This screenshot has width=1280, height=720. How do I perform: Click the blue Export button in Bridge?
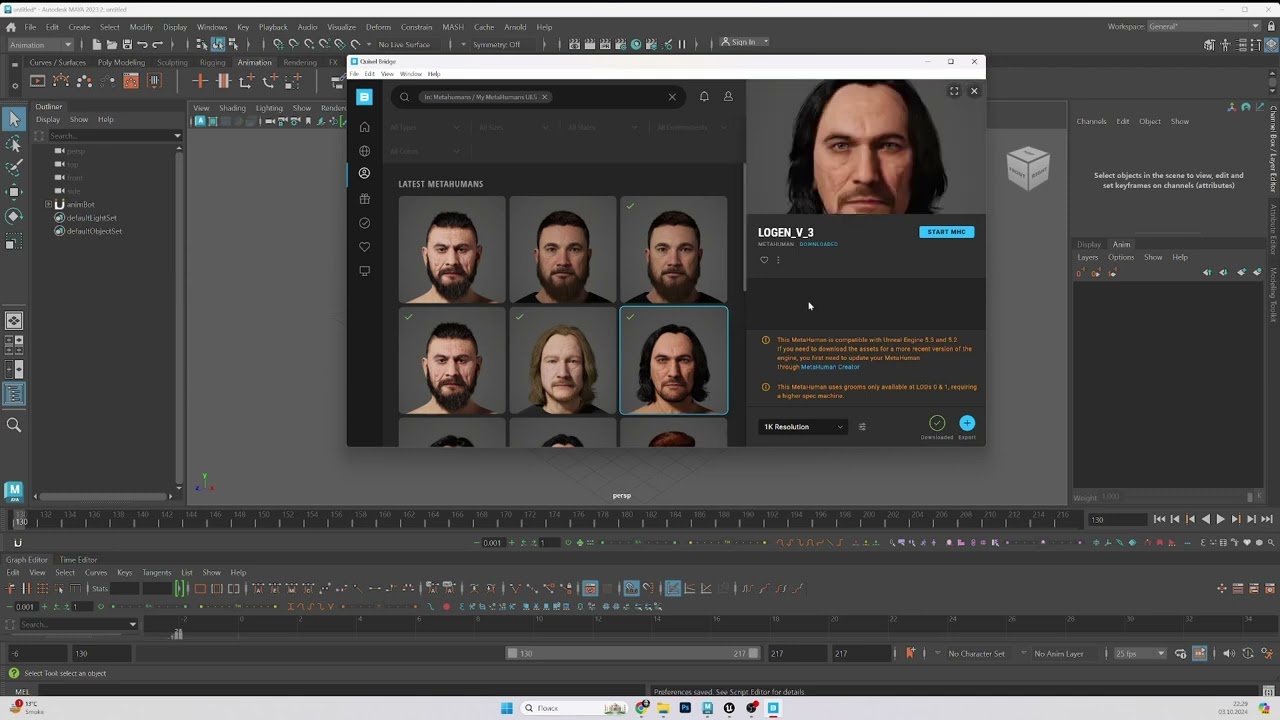tap(967, 423)
